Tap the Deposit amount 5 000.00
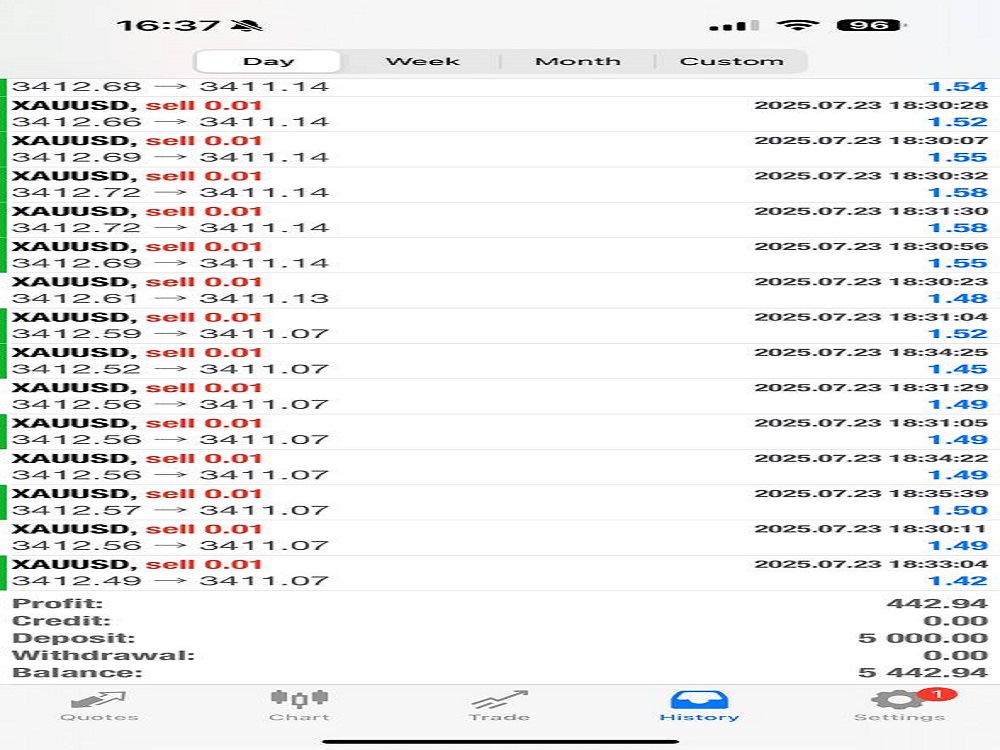This screenshot has height=750, width=1000. [923, 638]
